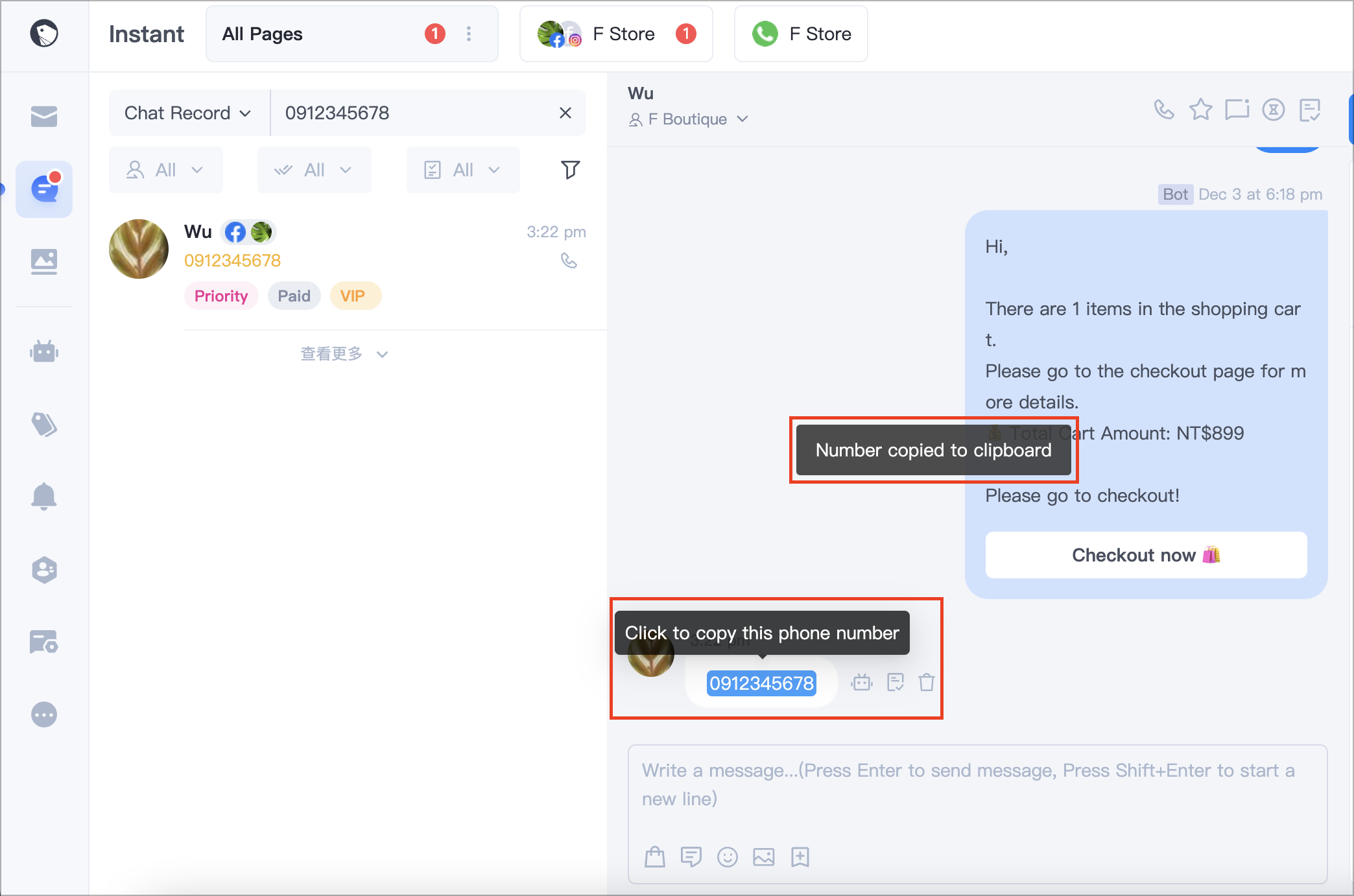Switch to the F Store Facebook Instagram tab
Image resolution: width=1354 pixels, height=896 pixels.
(616, 34)
